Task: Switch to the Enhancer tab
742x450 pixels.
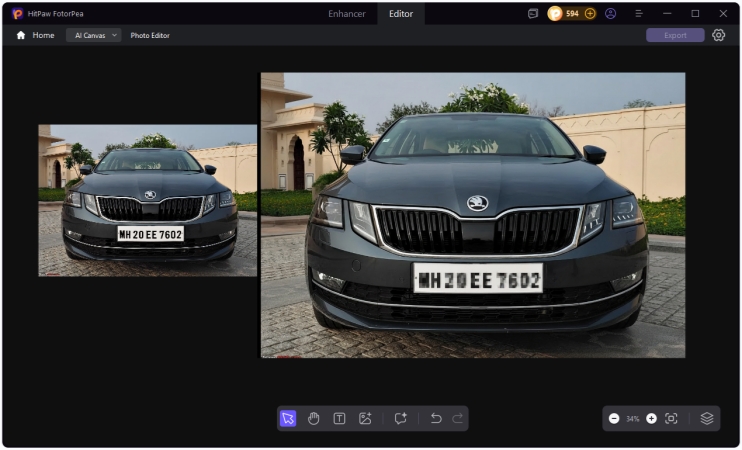Action: point(347,14)
